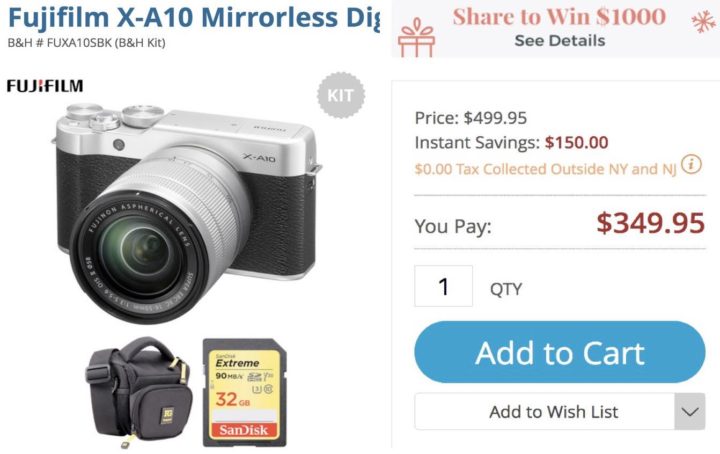The width and height of the screenshot is (720, 454).
Task: Click the Fujifilm X-A10 Mirrorless product title
Action: tap(194, 17)
